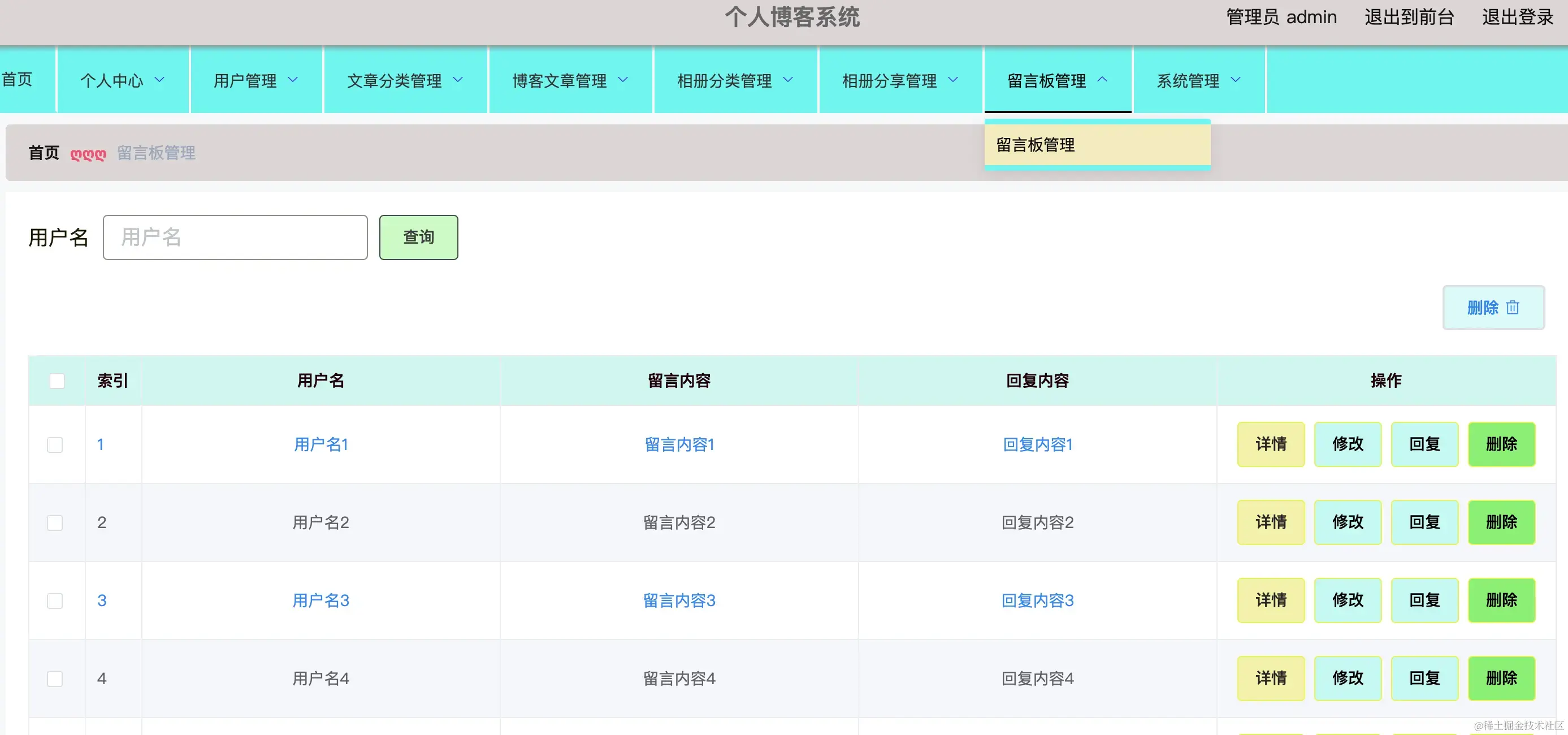Click the 查询 search button
1568x735 pixels.
pos(418,237)
